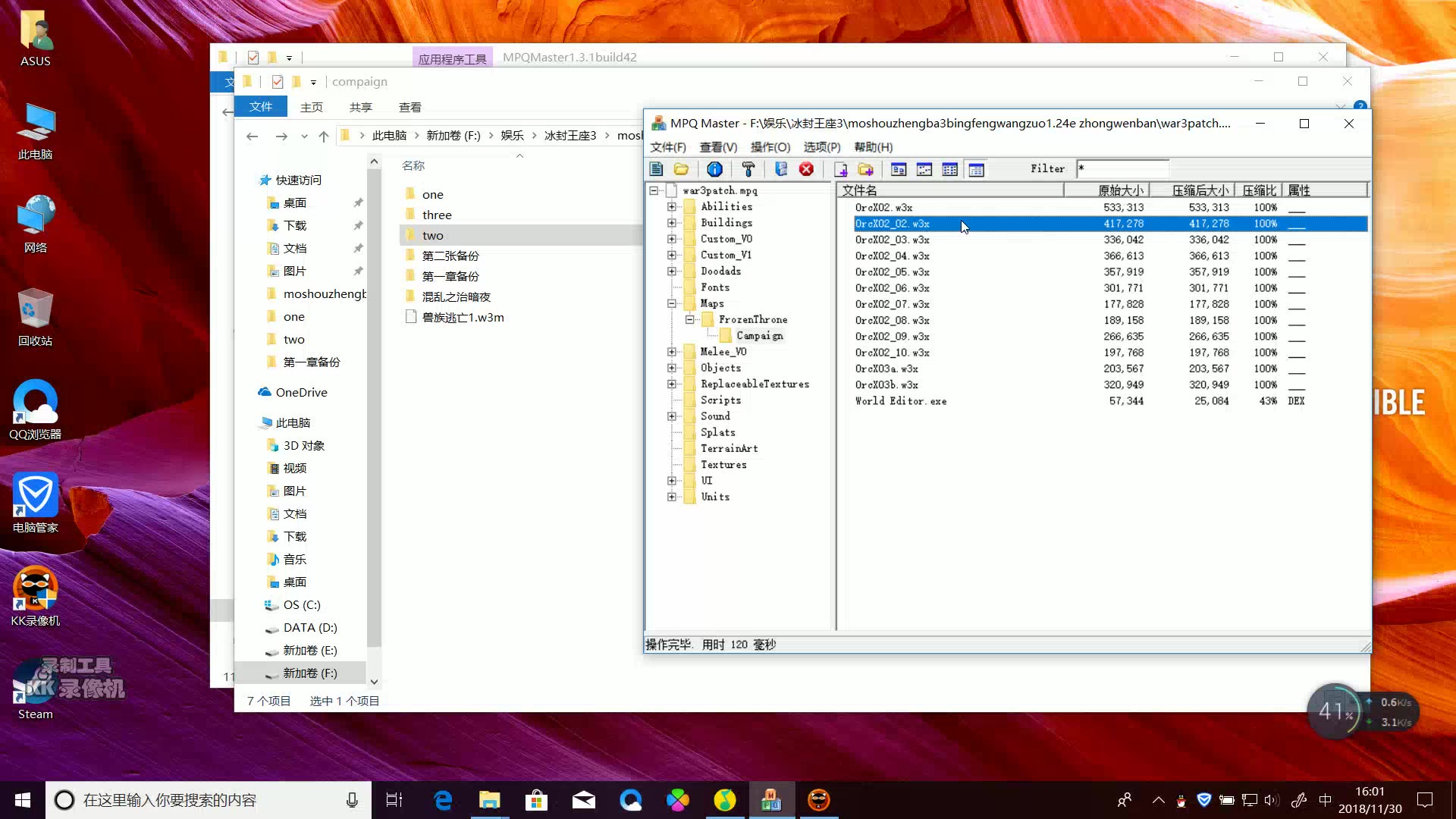Switch to small icons view in MPQ Master
Screen dimensions: 1456x819
pos(924,169)
